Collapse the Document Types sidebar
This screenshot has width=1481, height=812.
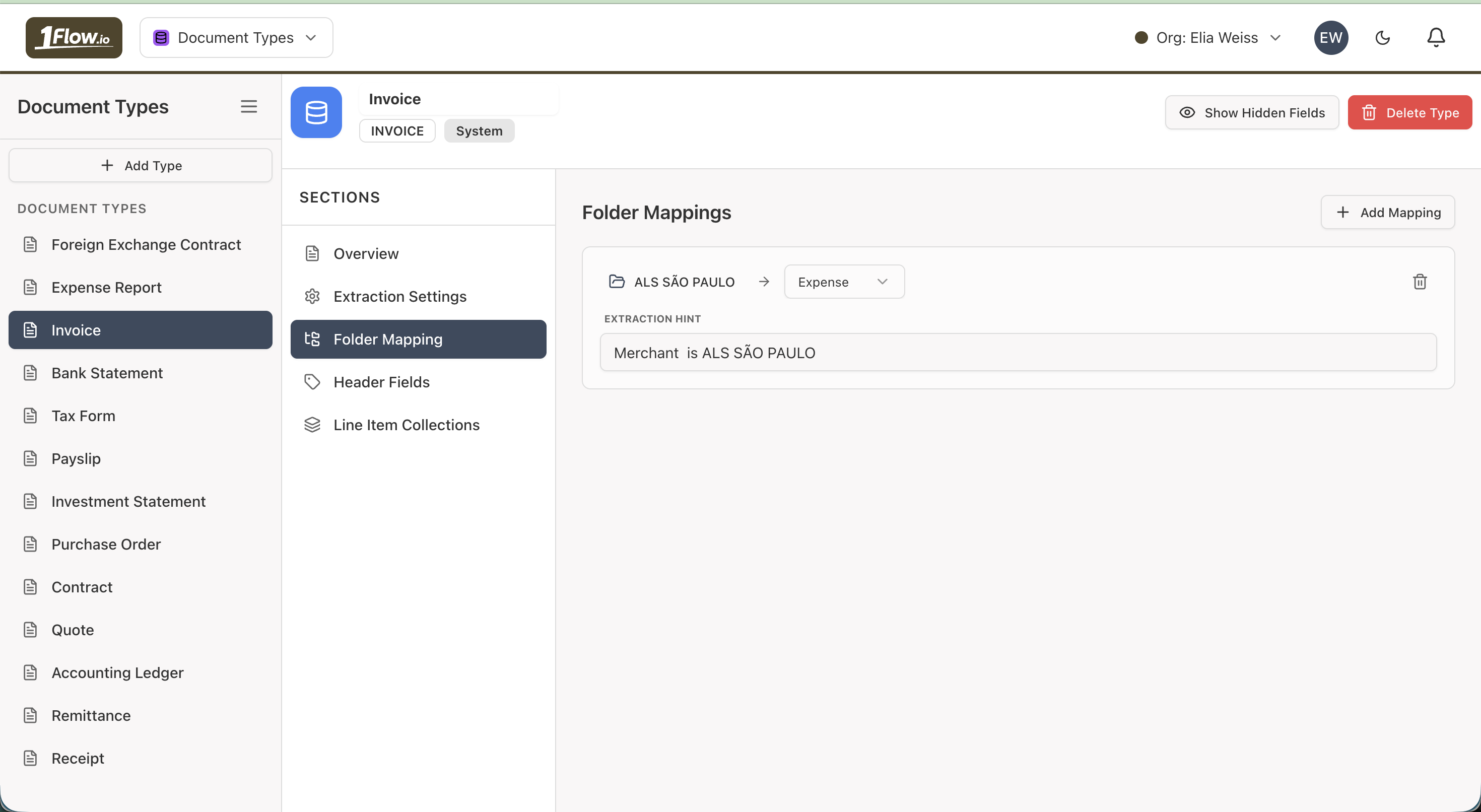click(249, 106)
